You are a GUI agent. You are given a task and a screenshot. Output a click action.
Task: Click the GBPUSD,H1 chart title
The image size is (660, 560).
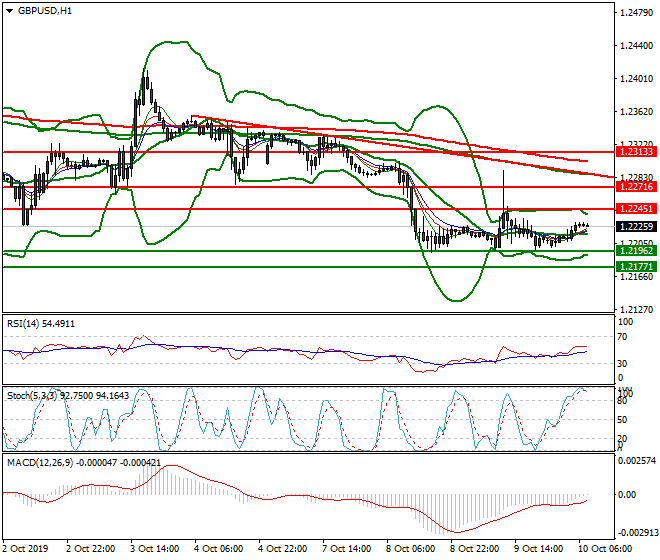point(45,11)
